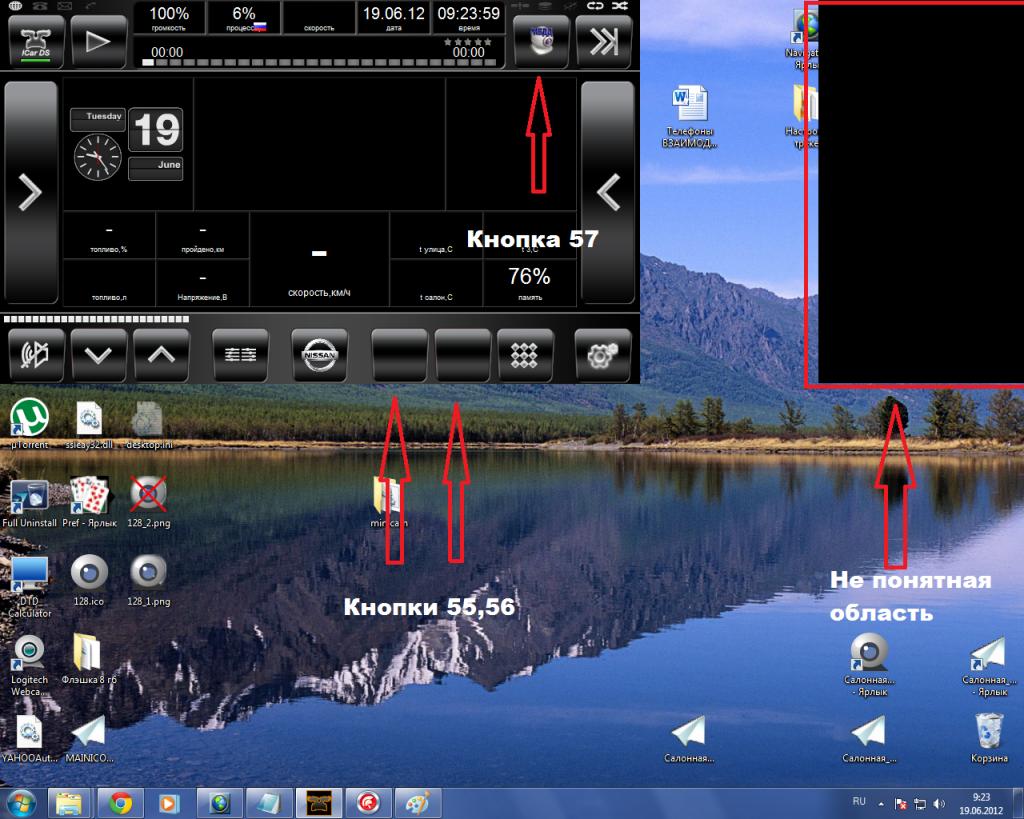Open the equalizer sliders button
The image size is (1024, 819).
click(240, 355)
